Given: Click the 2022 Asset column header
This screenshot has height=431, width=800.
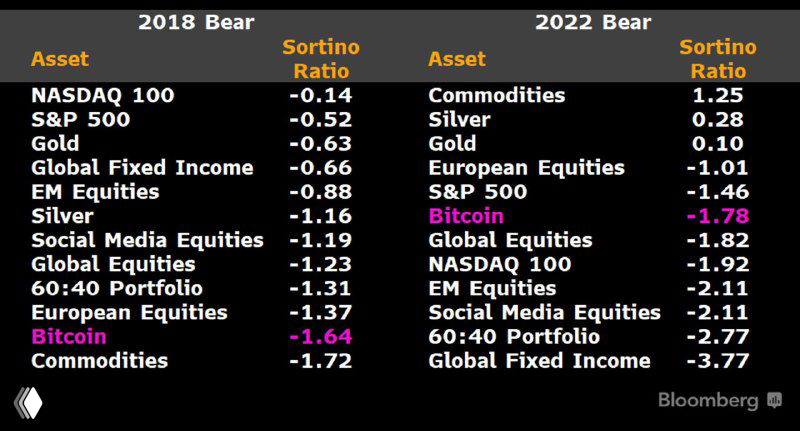Looking at the screenshot, I should (457, 59).
